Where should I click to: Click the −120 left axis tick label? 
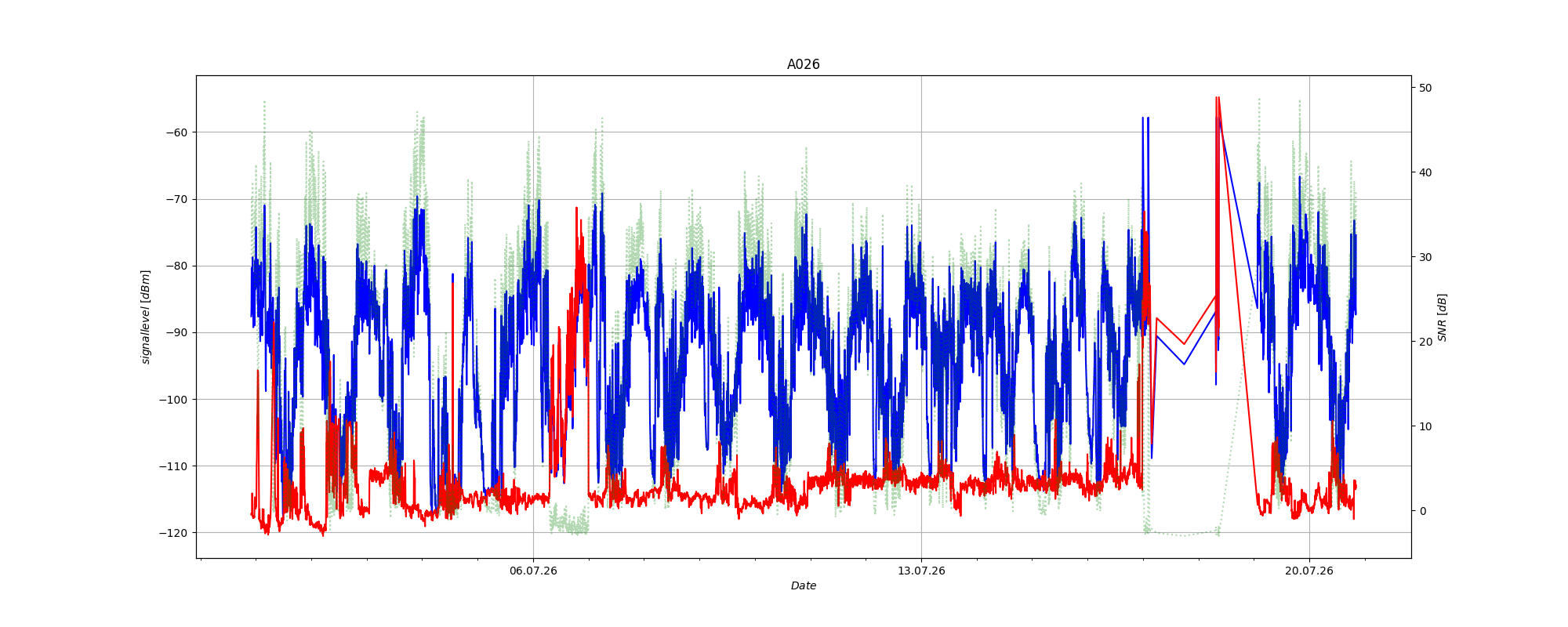tap(173, 533)
